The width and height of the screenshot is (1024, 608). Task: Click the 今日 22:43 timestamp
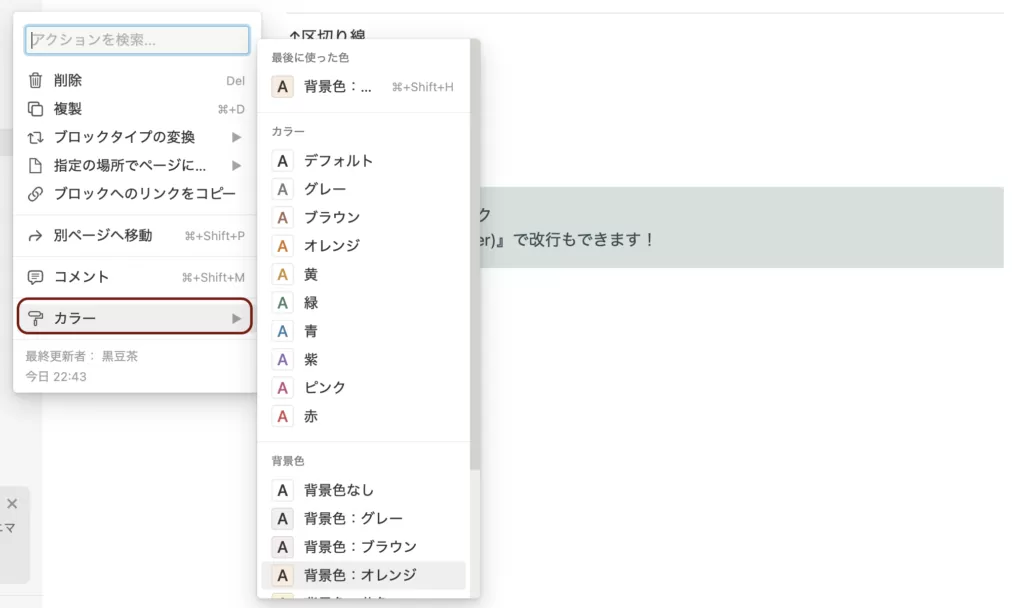pos(56,376)
